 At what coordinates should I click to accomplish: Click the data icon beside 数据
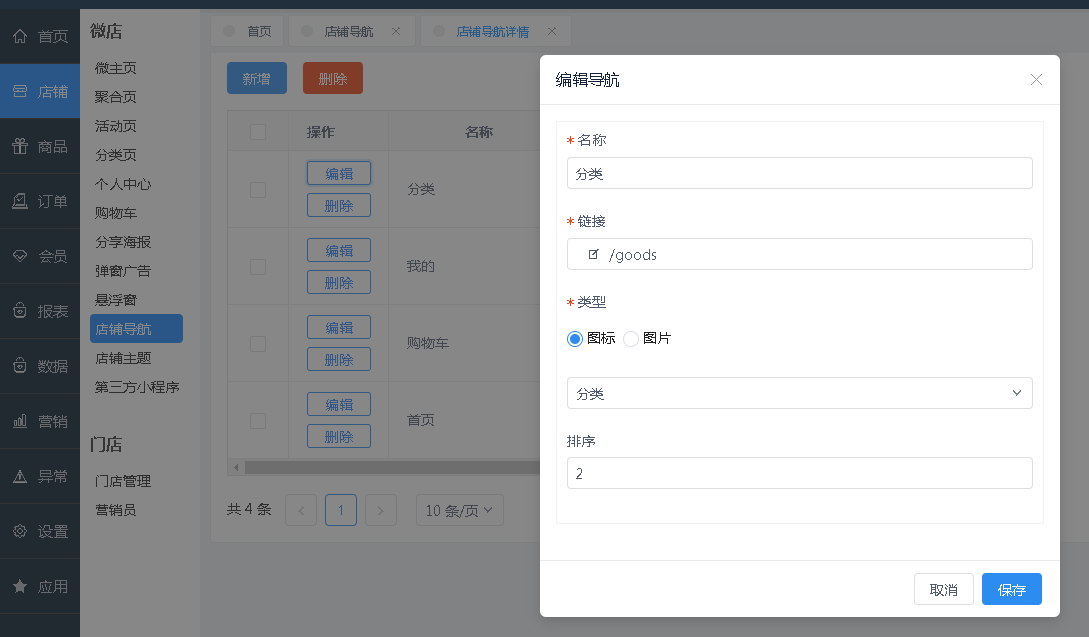pyautogui.click(x=20, y=365)
